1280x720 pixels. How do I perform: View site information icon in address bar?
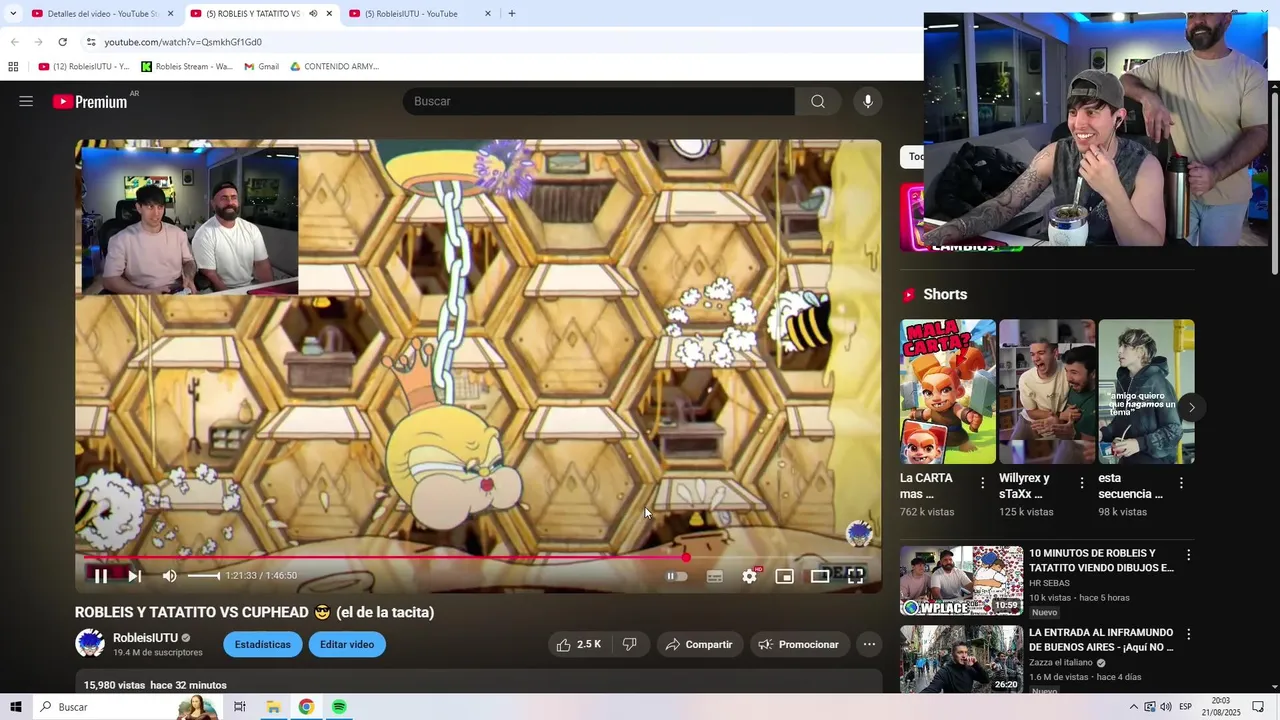tap(91, 42)
